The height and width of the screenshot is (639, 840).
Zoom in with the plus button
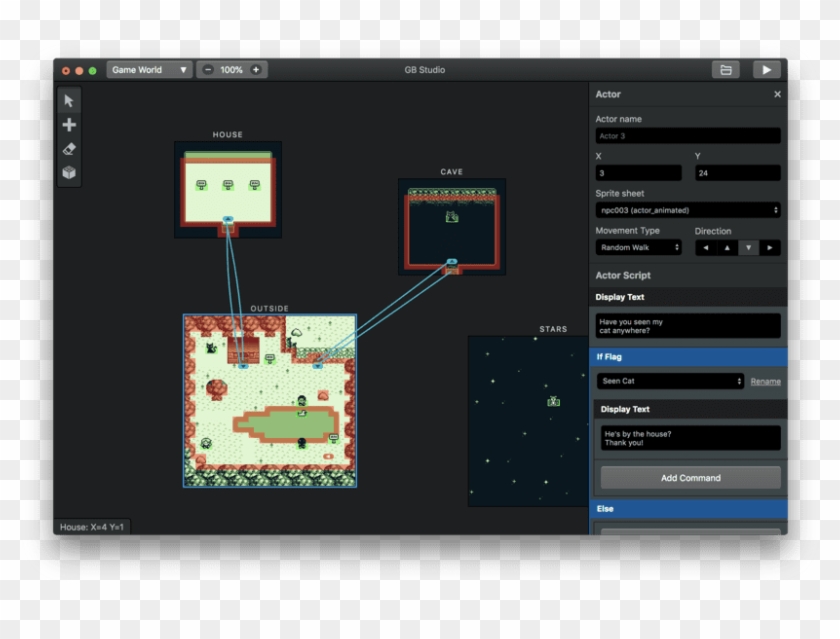tap(256, 70)
